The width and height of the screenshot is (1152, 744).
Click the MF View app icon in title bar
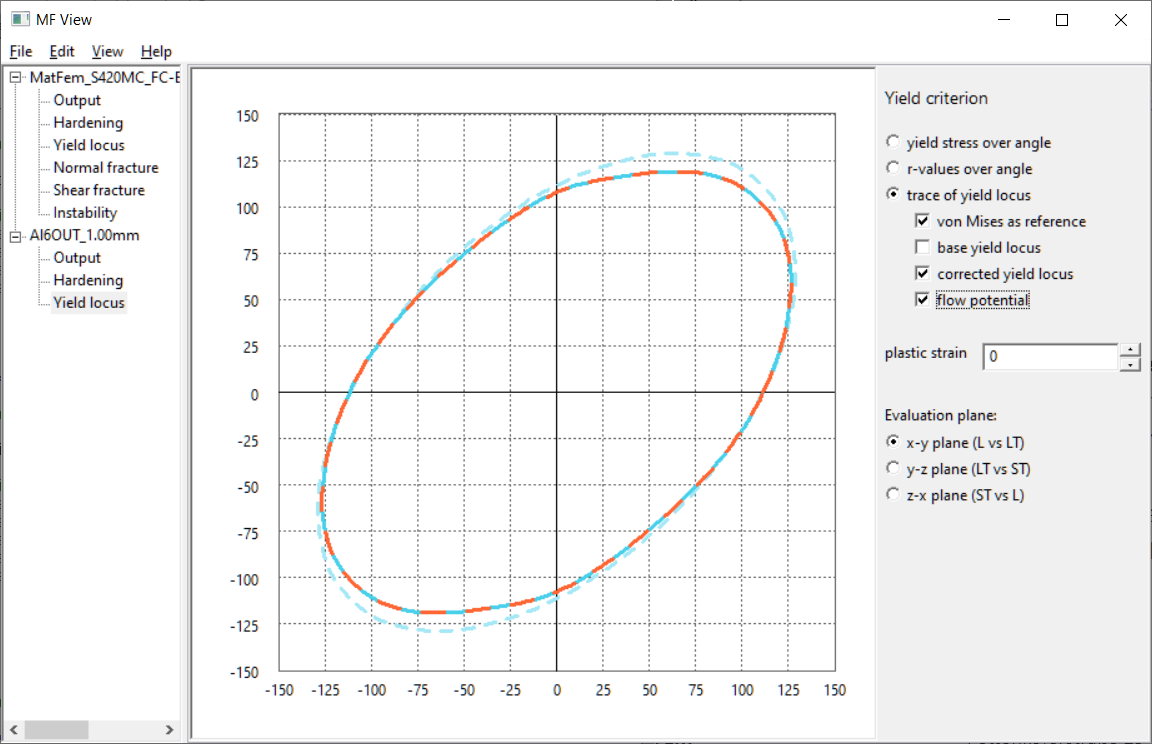pos(19,19)
